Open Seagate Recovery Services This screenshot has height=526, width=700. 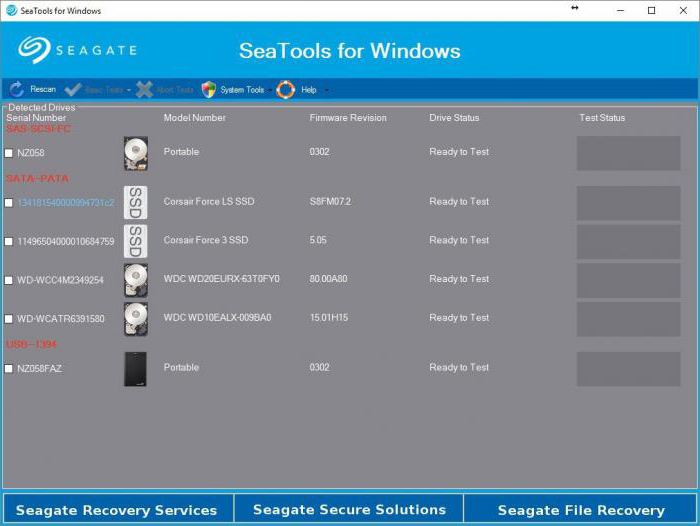[x=117, y=509]
